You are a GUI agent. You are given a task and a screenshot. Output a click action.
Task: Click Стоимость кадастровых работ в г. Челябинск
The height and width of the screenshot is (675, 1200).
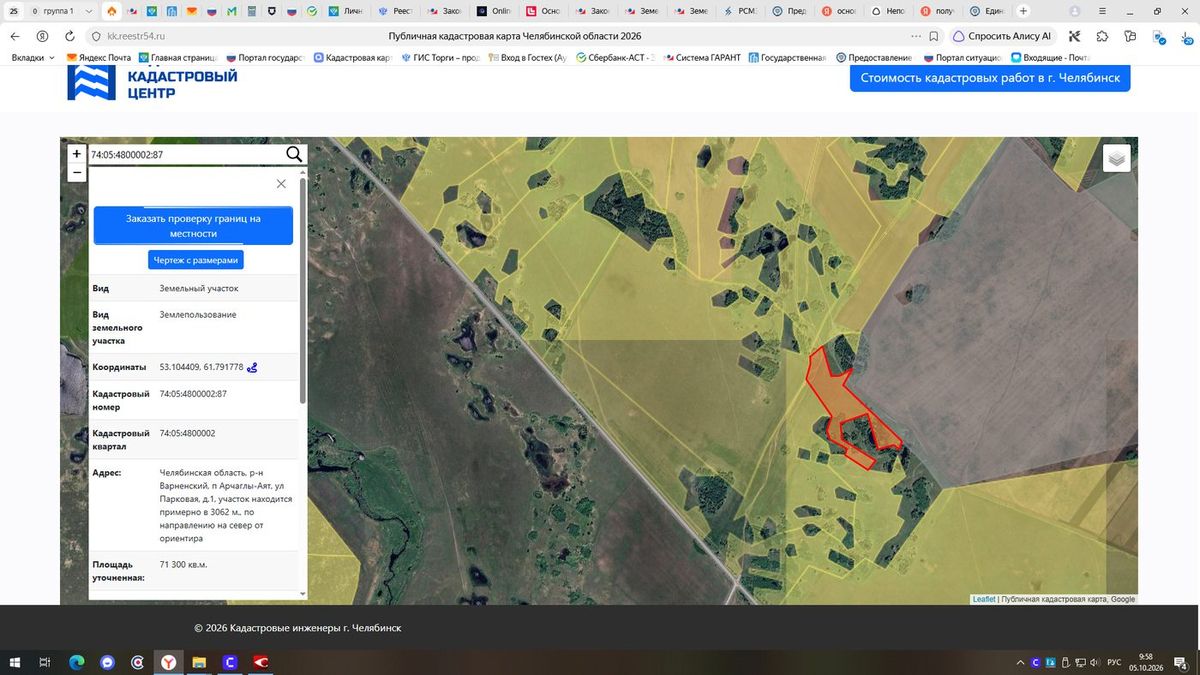click(x=990, y=78)
